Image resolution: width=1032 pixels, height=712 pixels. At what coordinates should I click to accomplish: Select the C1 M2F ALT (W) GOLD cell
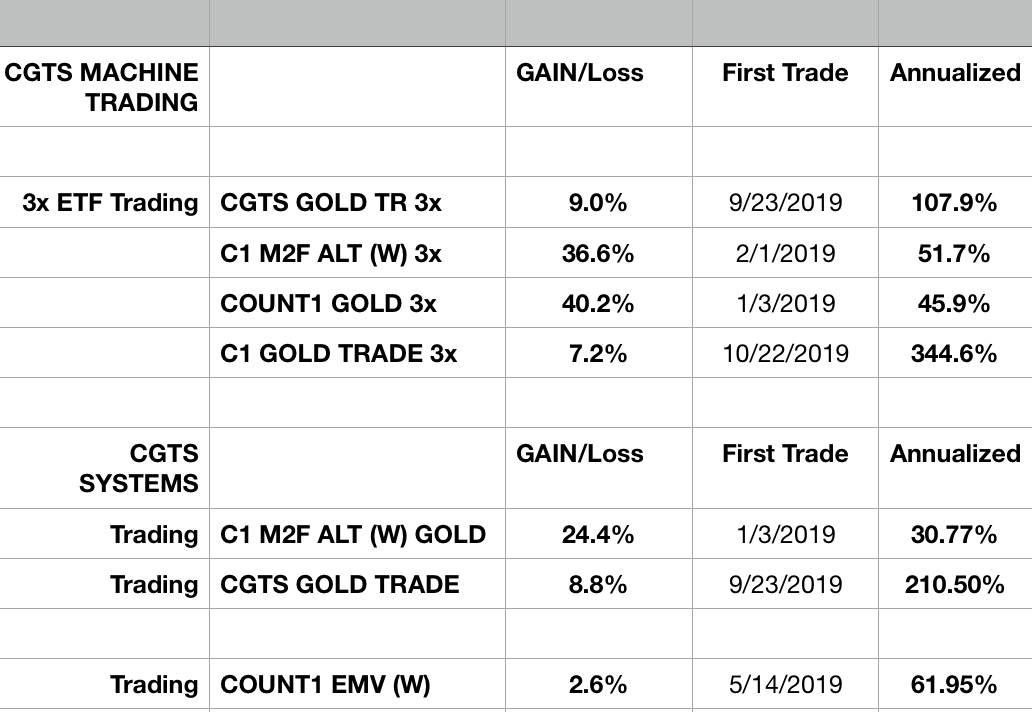(353, 535)
